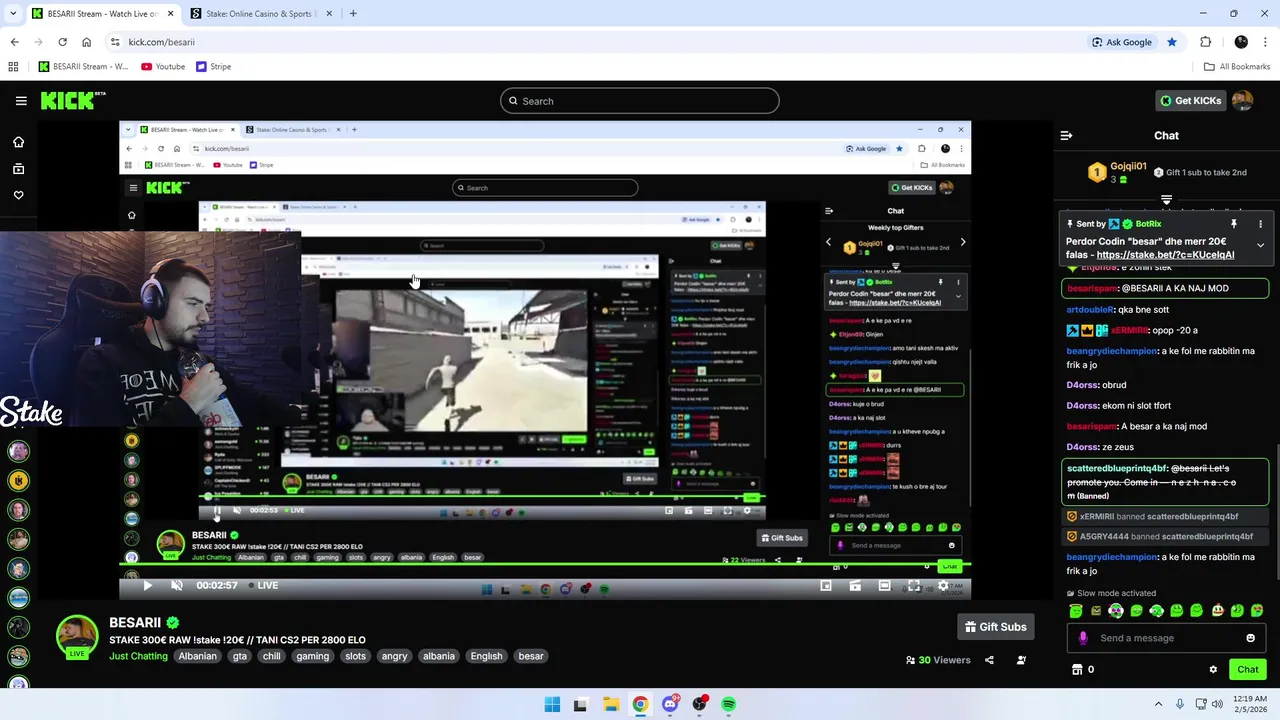Select the slots tag

click(x=355, y=656)
